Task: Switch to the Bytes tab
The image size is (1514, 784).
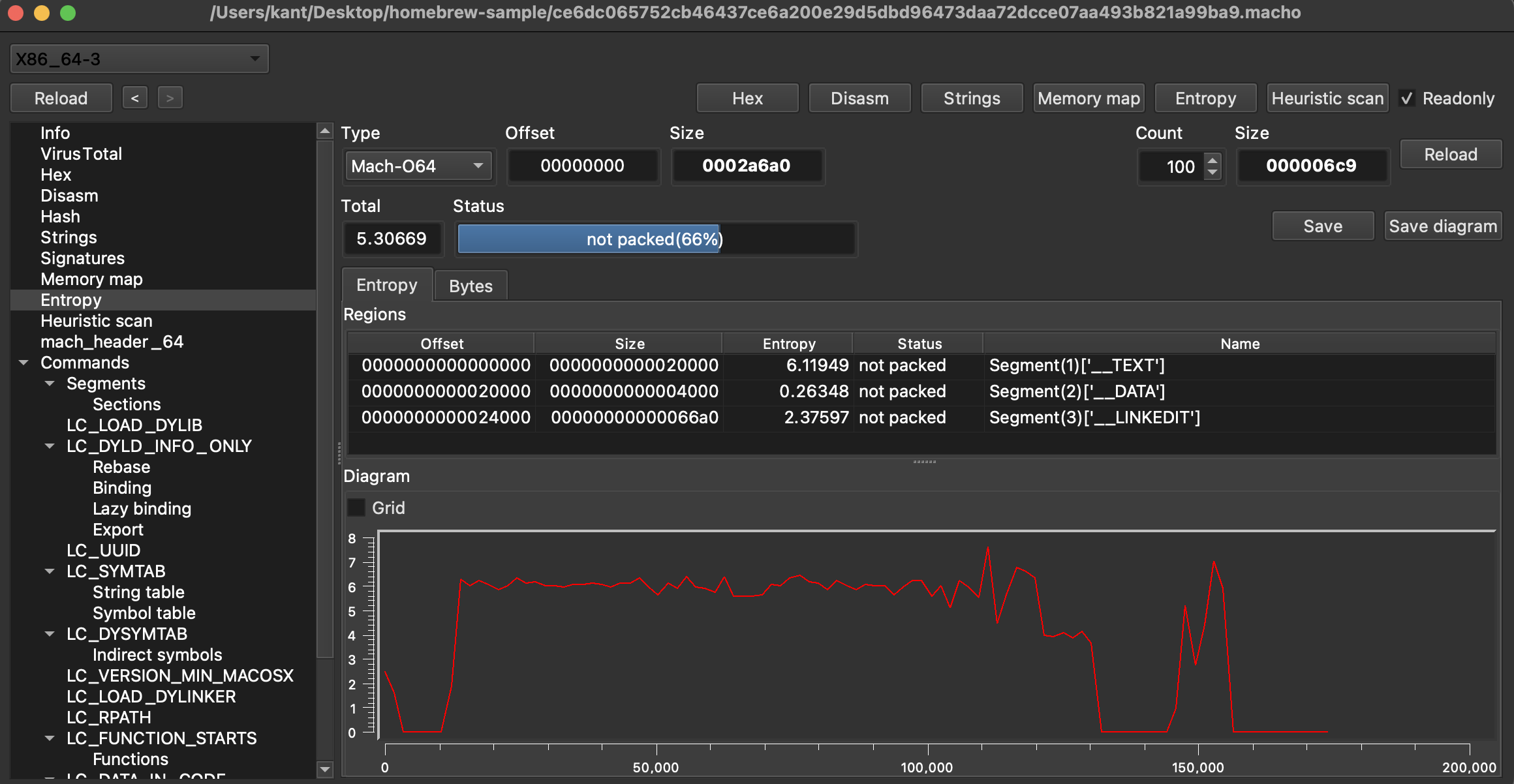Action: click(471, 286)
